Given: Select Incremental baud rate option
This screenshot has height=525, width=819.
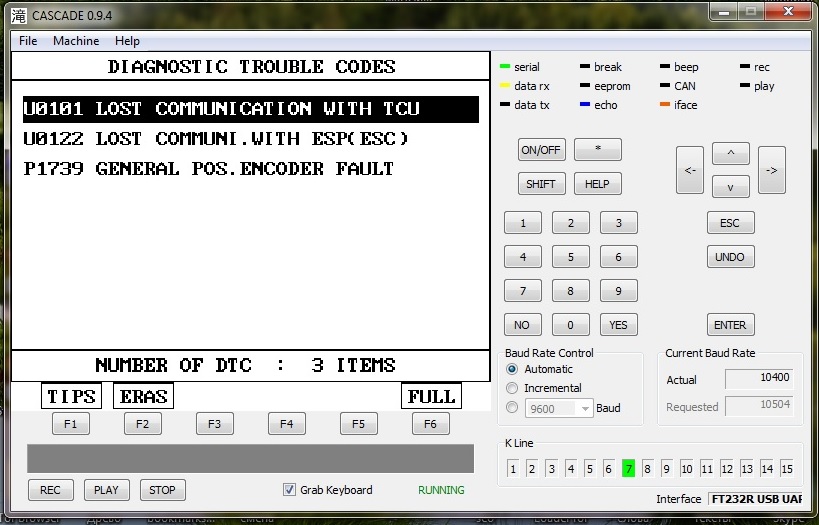Looking at the screenshot, I should pos(513,388).
